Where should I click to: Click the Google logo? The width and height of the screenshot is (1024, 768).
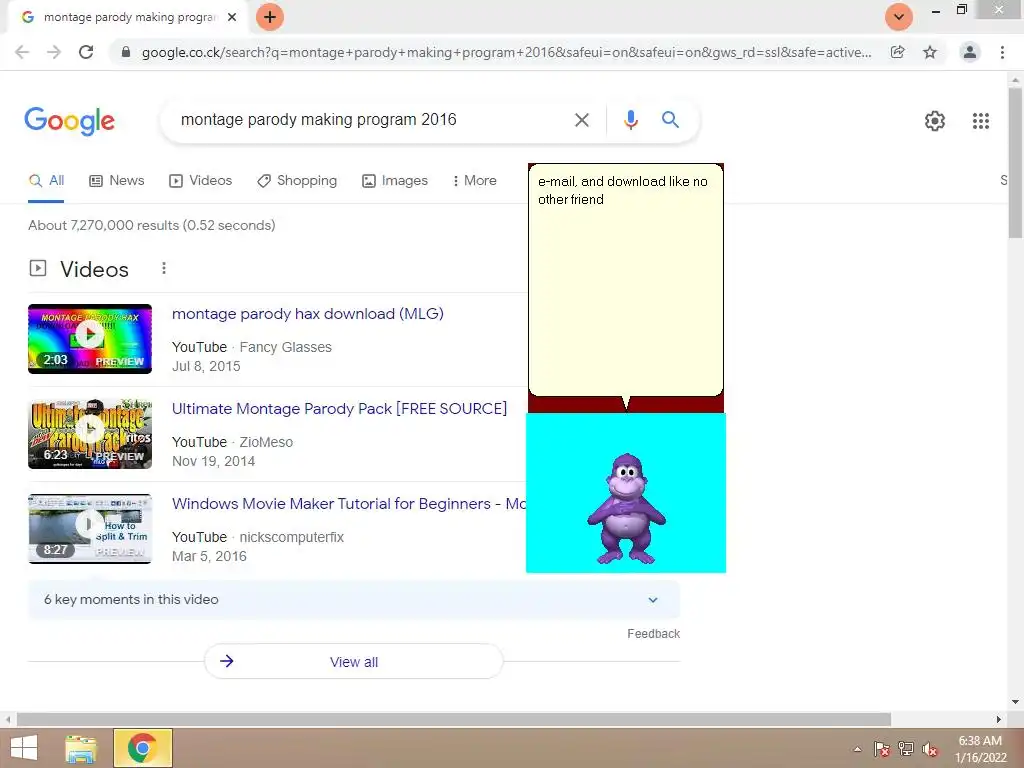(70, 121)
